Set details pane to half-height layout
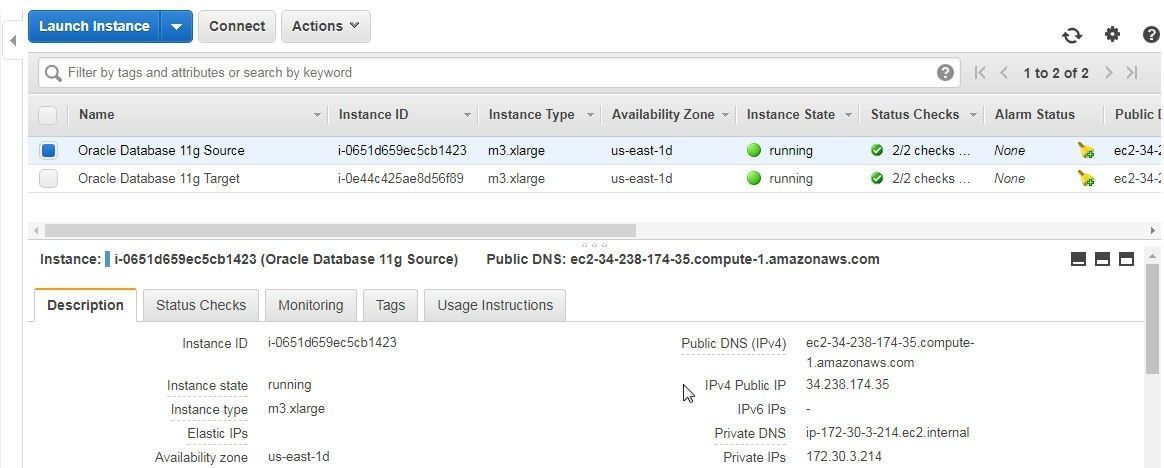The width and height of the screenshot is (1164, 468). click(1102, 259)
